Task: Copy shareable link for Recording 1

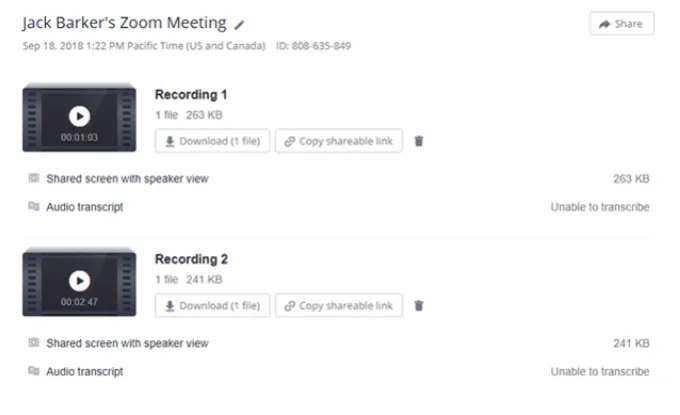Action: click(x=338, y=141)
